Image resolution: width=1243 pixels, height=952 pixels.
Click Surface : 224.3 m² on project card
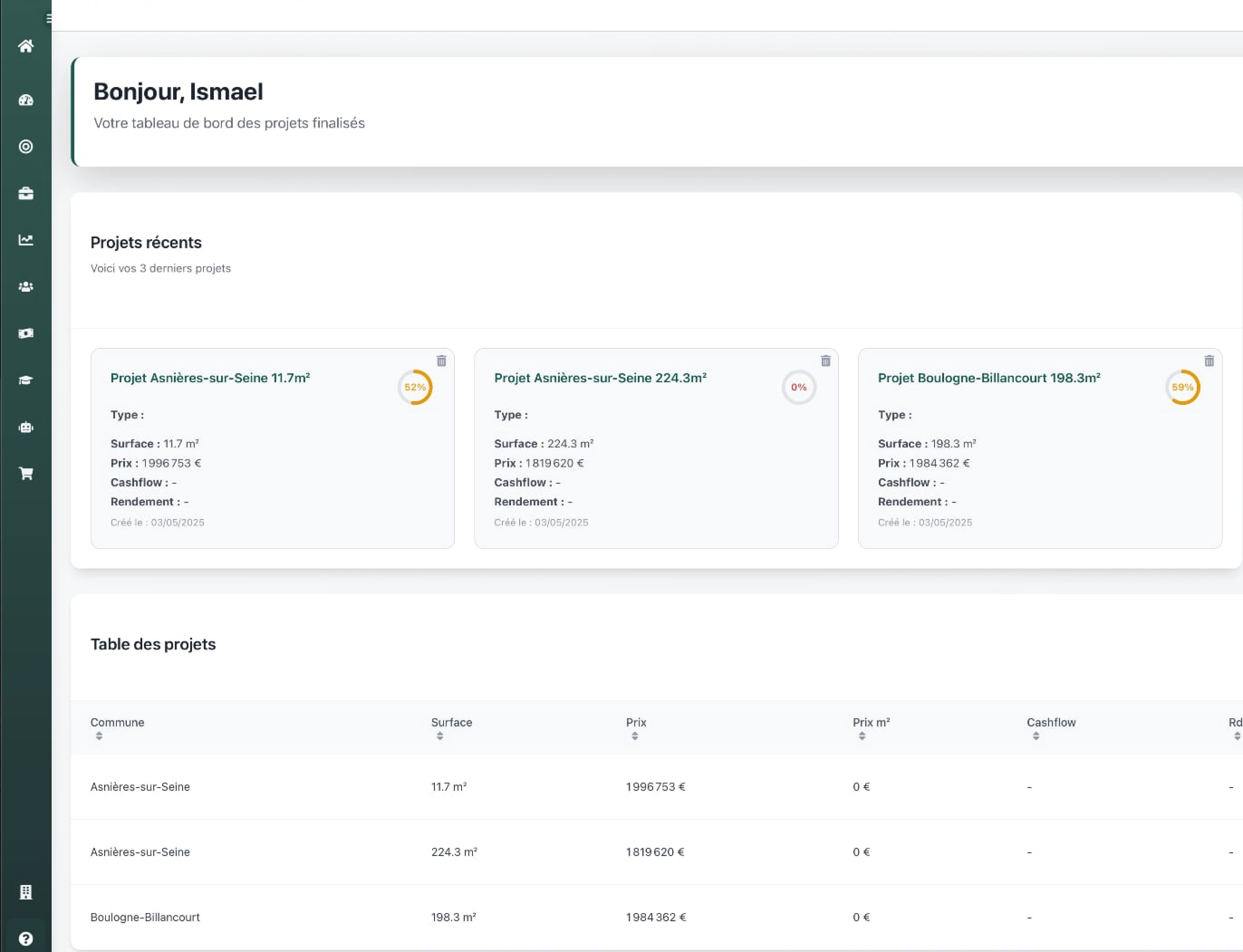[544, 444]
